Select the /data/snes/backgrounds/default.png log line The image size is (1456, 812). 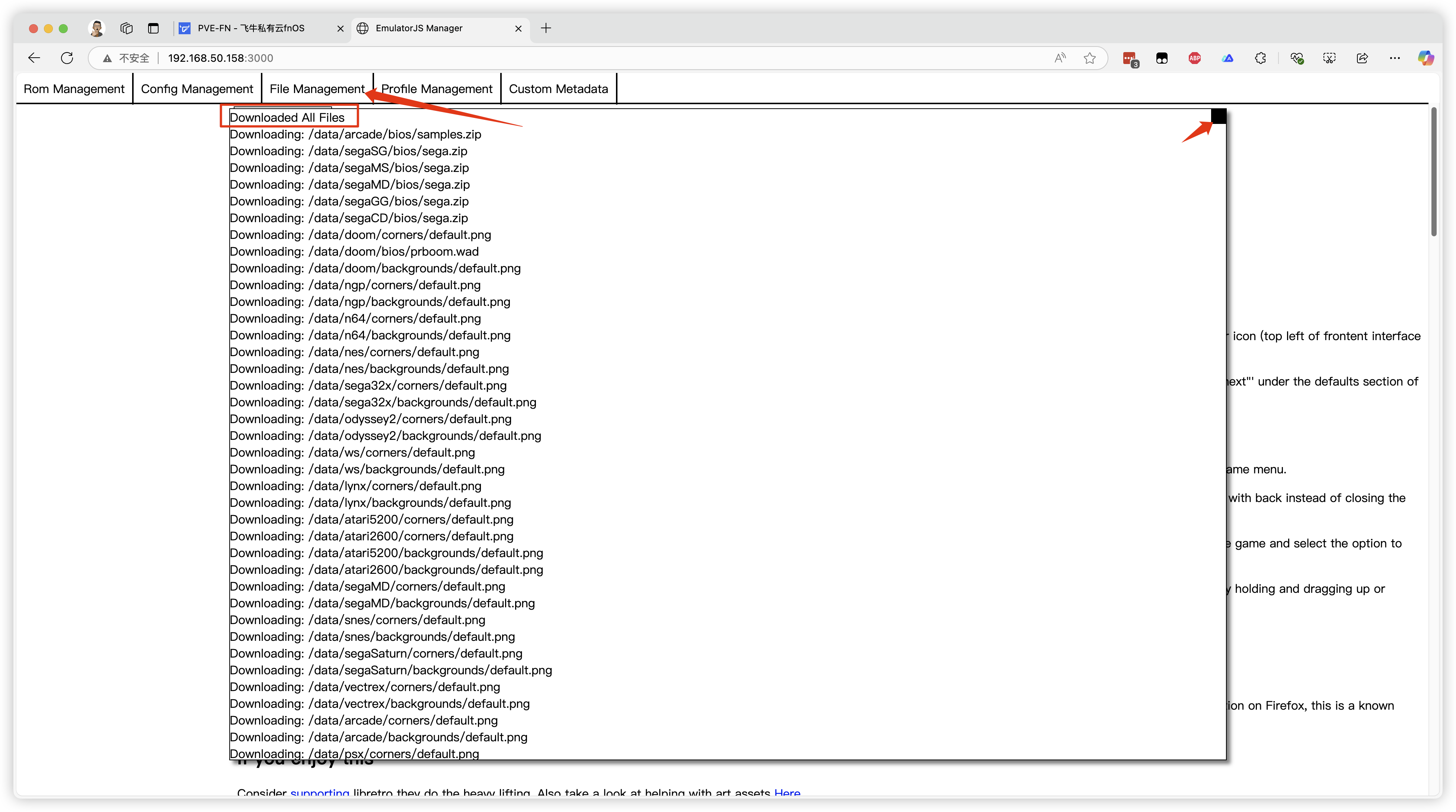(x=373, y=637)
